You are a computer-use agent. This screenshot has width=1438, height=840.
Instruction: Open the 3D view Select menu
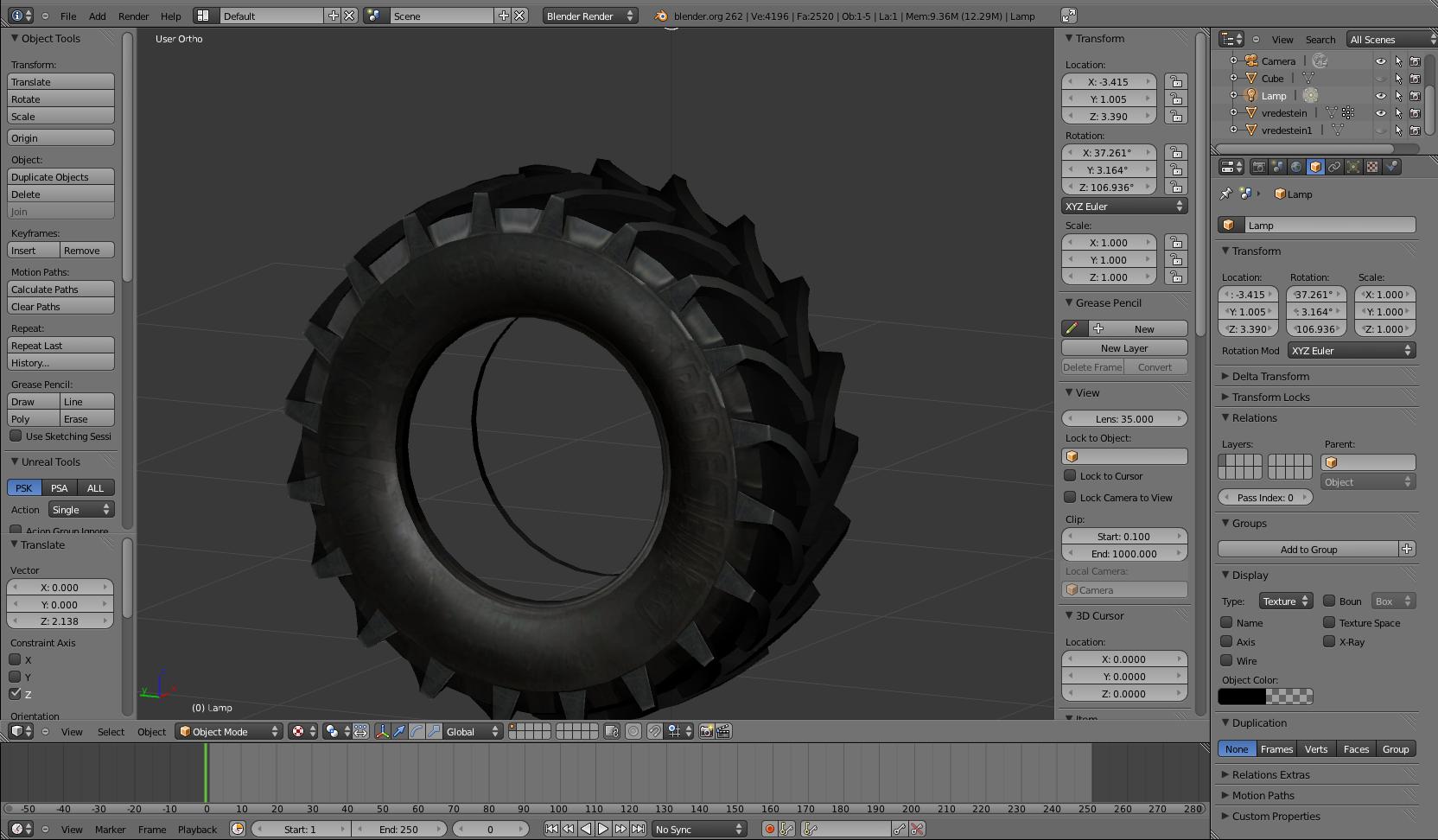coord(111,731)
